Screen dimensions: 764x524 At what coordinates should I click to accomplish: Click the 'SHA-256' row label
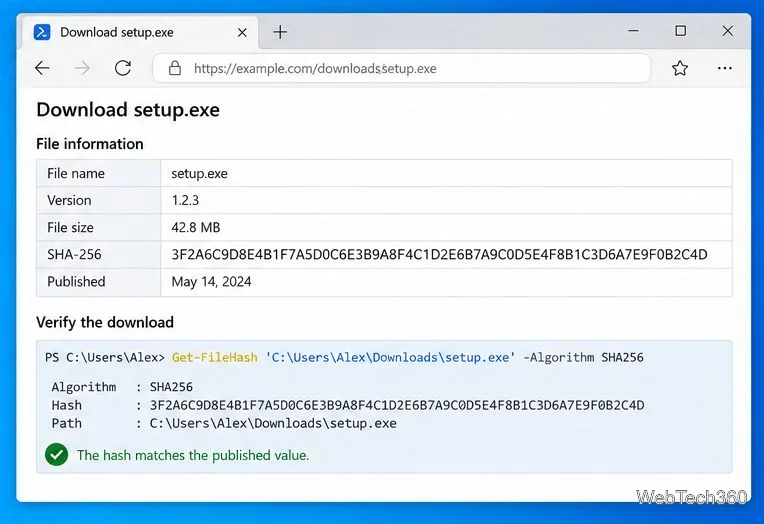[74, 254]
